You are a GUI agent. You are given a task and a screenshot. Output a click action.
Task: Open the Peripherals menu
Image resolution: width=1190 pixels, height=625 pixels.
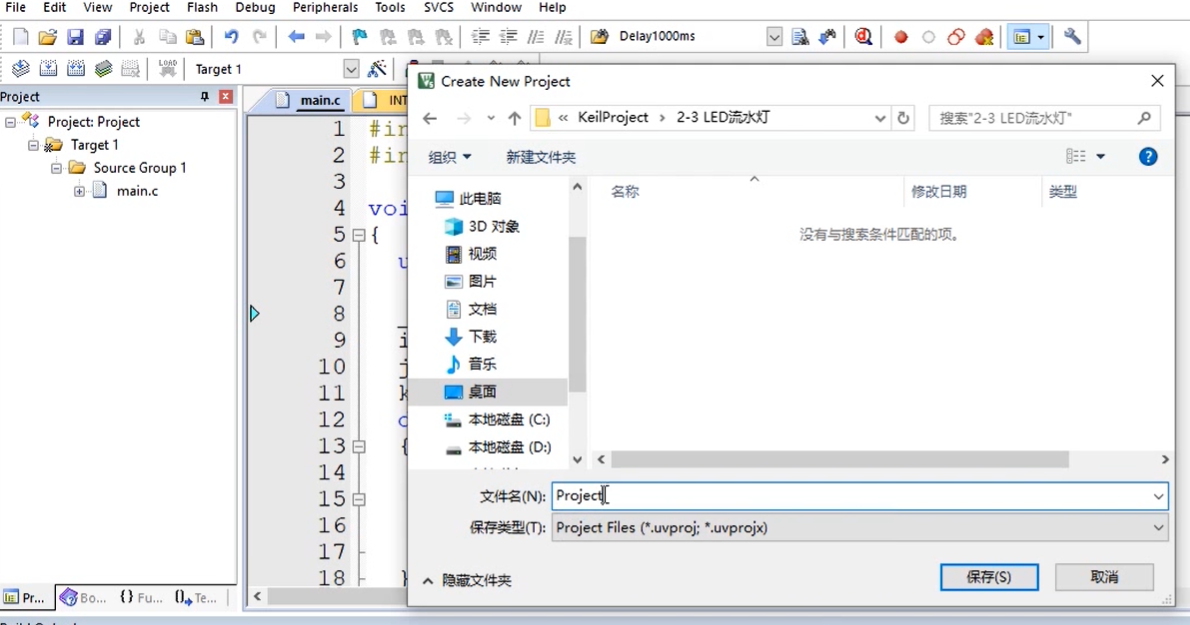(x=326, y=8)
